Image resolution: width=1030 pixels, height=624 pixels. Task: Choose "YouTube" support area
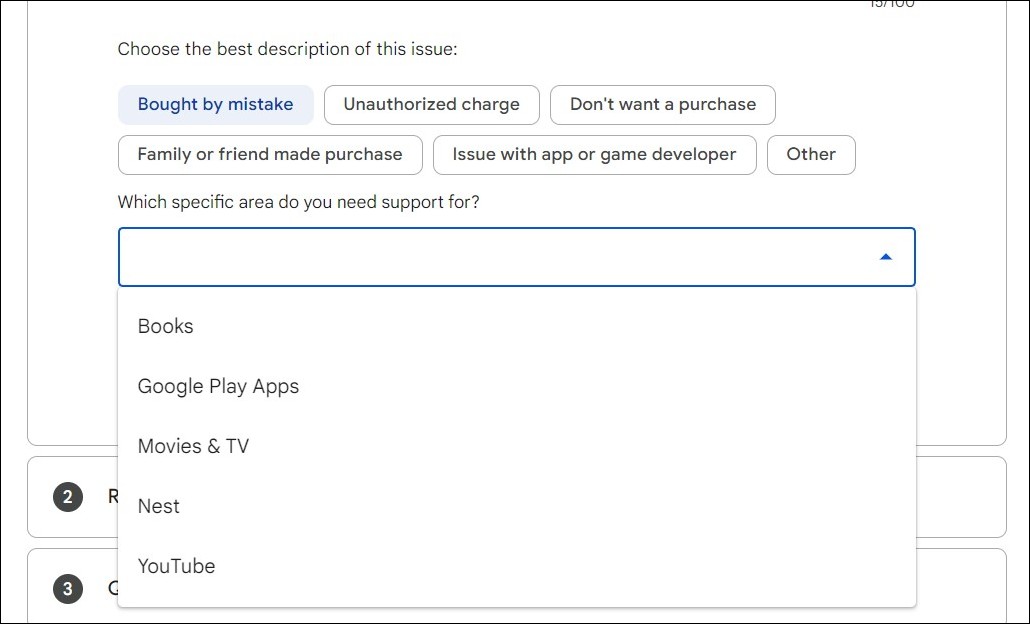click(176, 566)
